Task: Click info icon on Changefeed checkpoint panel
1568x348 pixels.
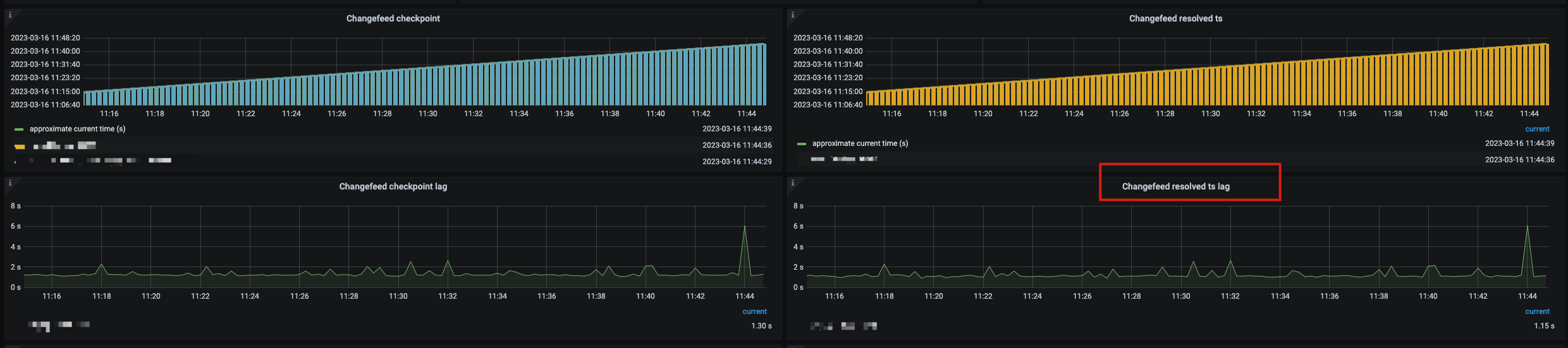Action: tap(10, 15)
